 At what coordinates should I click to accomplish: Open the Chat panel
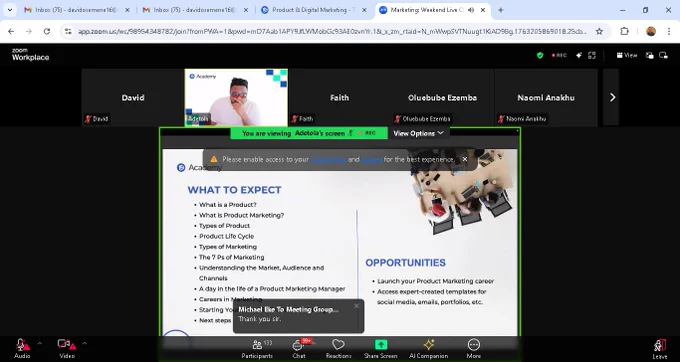[x=299, y=349]
